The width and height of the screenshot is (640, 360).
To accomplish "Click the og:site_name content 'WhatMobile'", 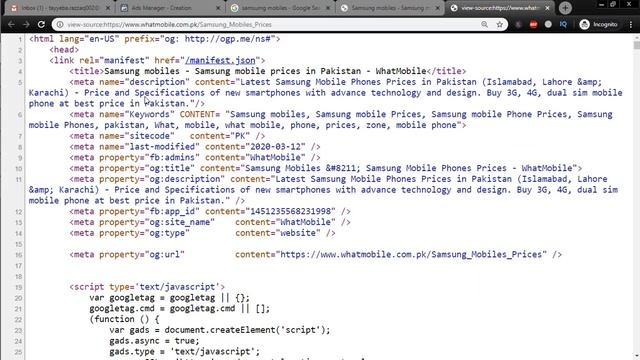I will pos(305,222).
